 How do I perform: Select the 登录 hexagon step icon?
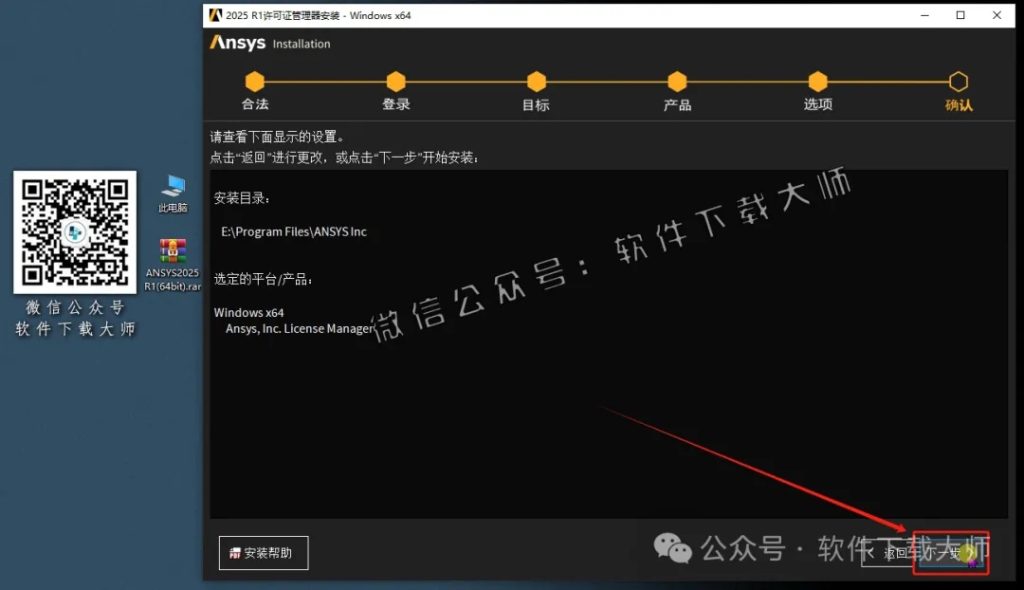pyautogui.click(x=396, y=83)
